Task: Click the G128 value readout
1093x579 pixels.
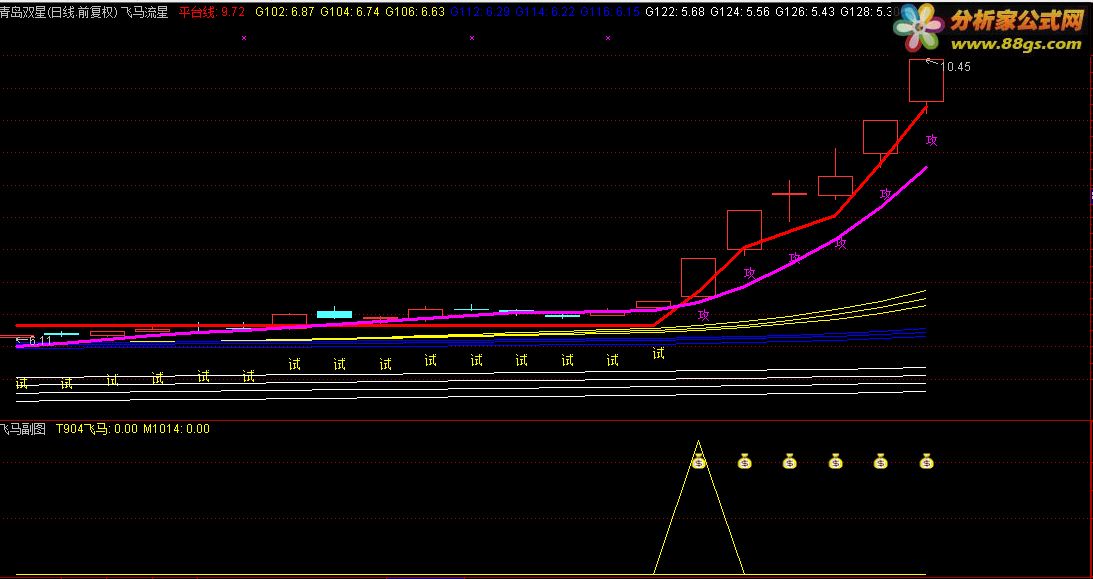Action: tap(868, 12)
